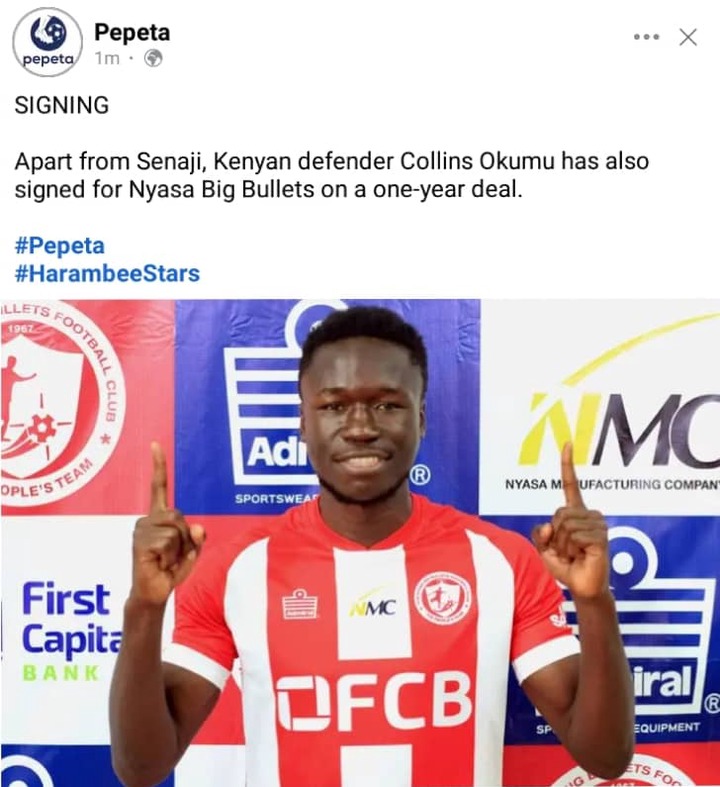Click the Pepeta page name

click(132, 33)
